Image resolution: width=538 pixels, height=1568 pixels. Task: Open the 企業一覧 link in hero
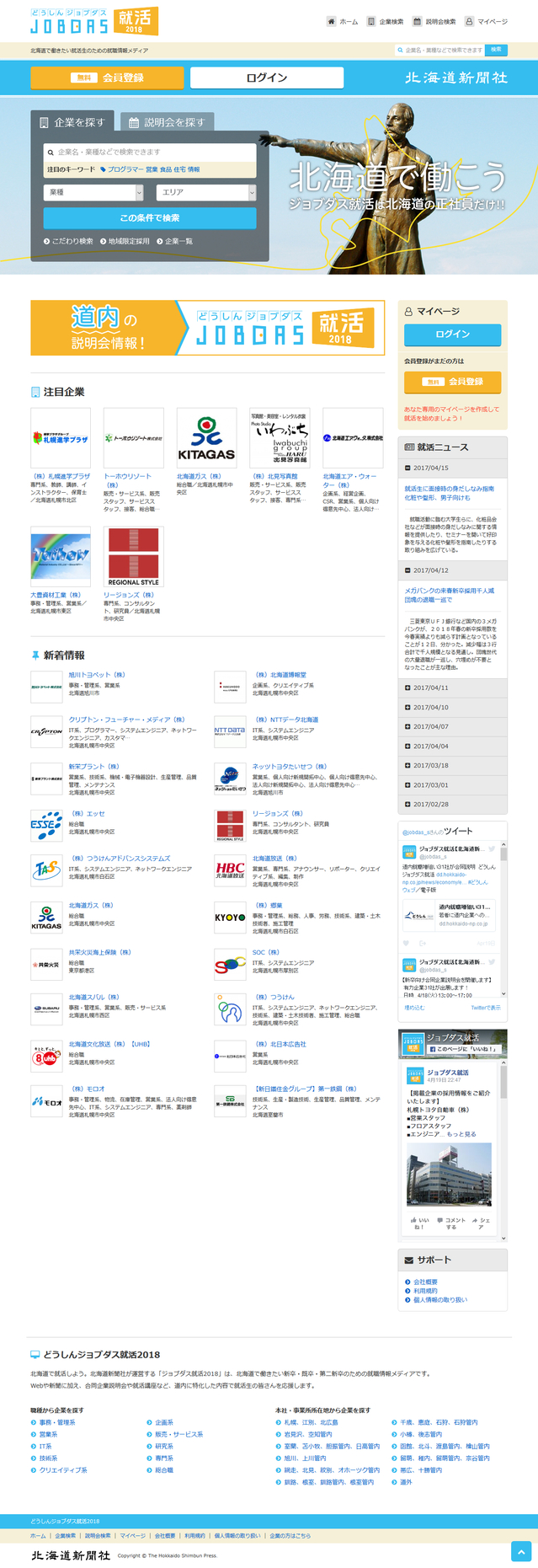coord(175,241)
